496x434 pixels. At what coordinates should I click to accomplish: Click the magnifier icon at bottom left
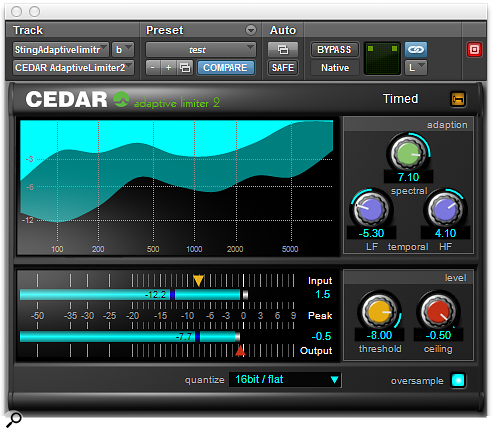coord(14,419)
